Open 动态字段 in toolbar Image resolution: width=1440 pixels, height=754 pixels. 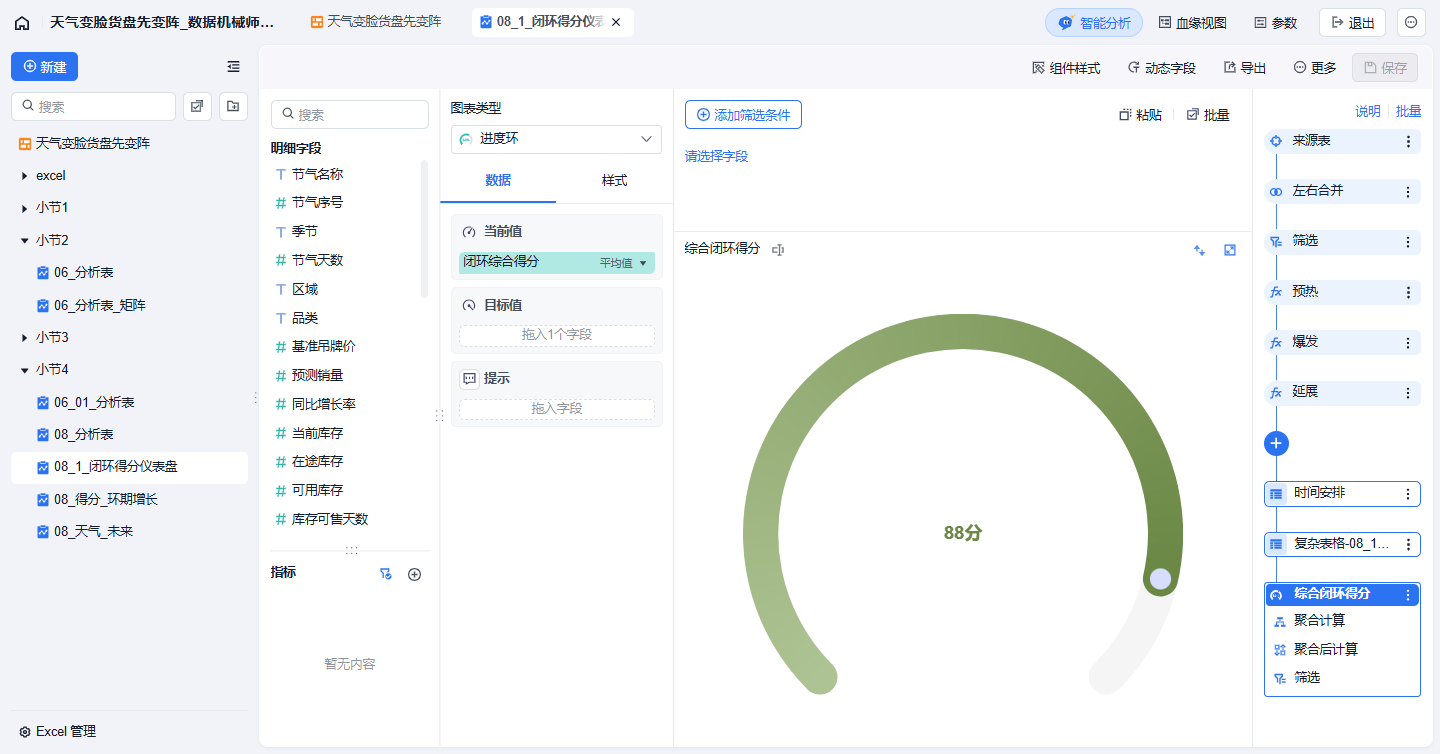[1161, 68]
